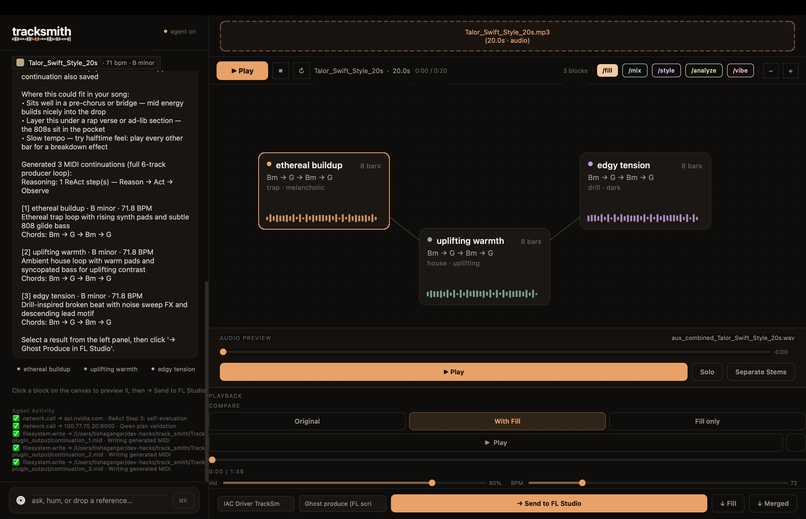The width and height of the screenshot is (806, 519).
Task: Click the 'trap · melancholic' tag on ethereal buildup
Action: point(296,188)
